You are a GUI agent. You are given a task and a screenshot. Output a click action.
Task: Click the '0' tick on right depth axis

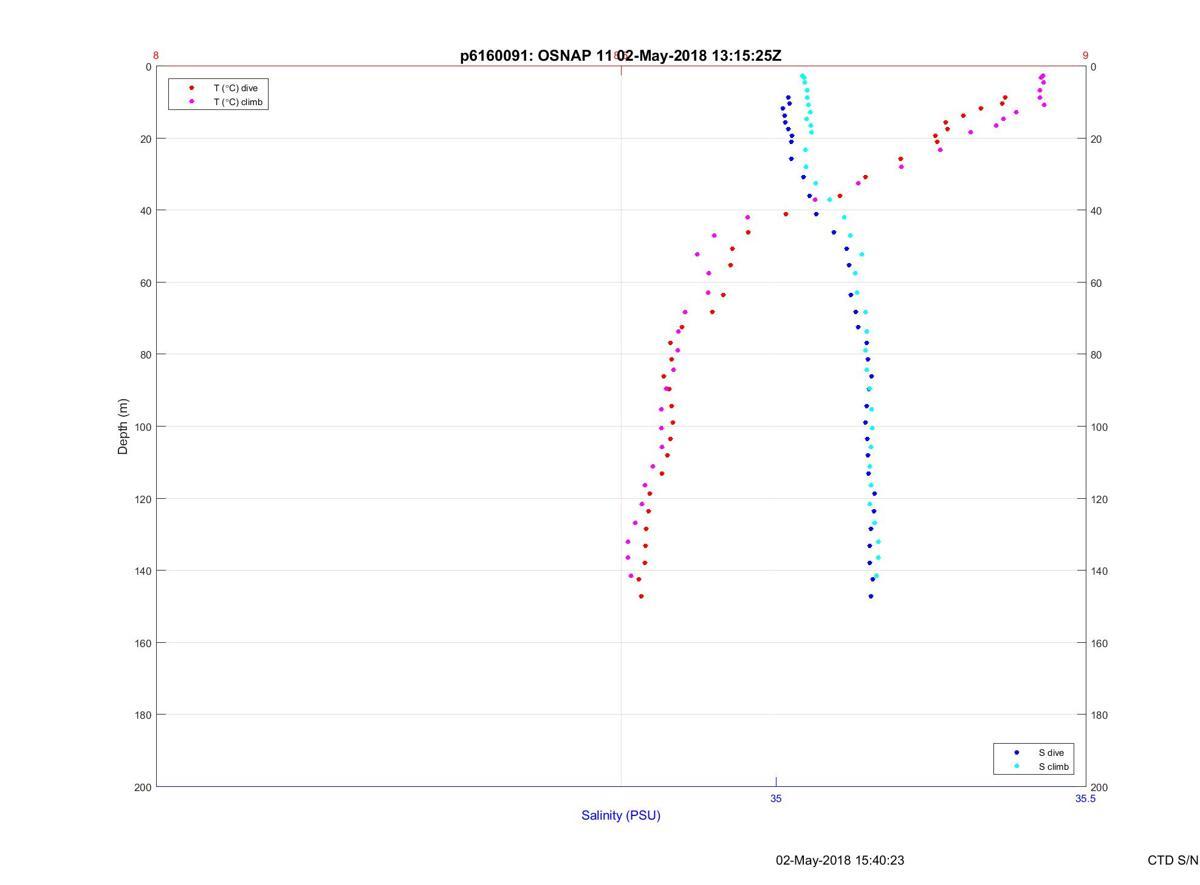[x=1094, y=67]
